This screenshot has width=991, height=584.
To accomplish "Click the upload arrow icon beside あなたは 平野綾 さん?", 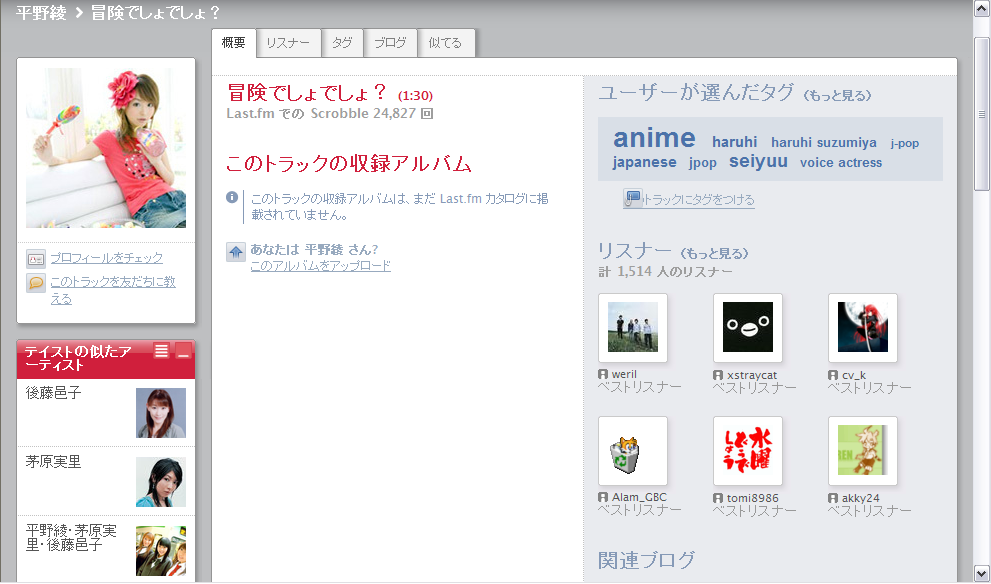I will tap(236, 252).
